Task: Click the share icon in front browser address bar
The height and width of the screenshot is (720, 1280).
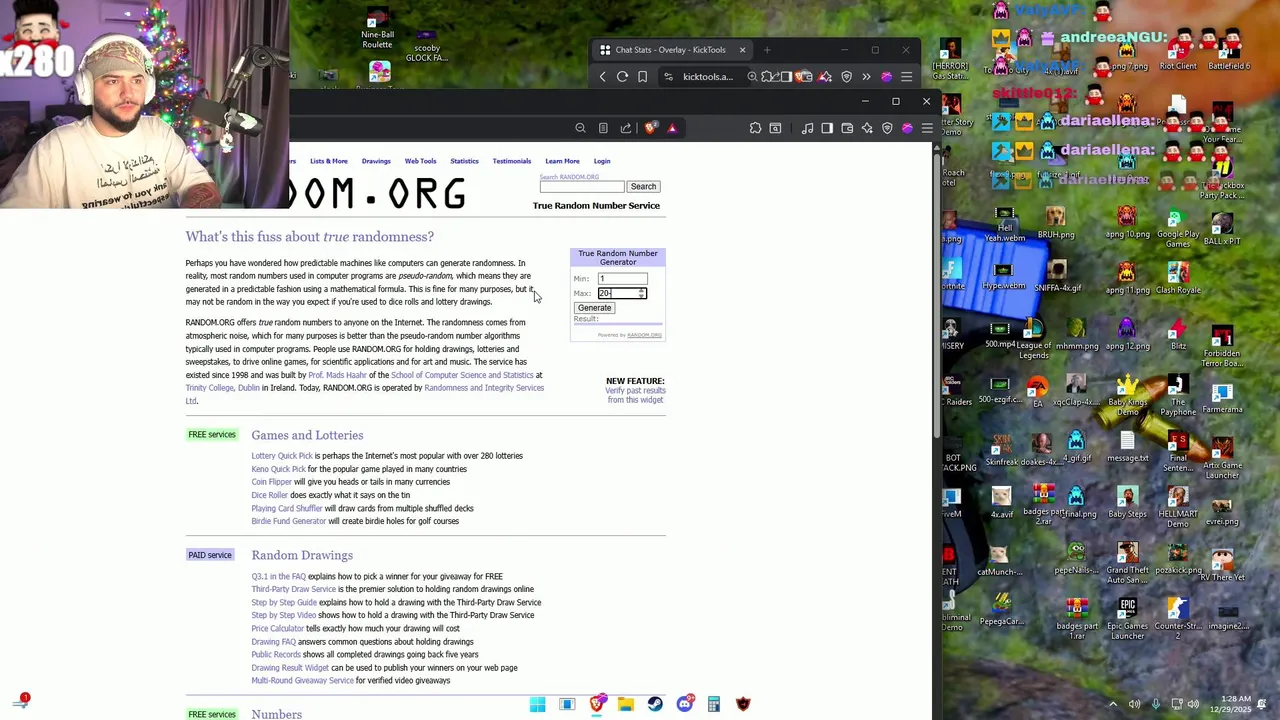Action: click(626, 128)
